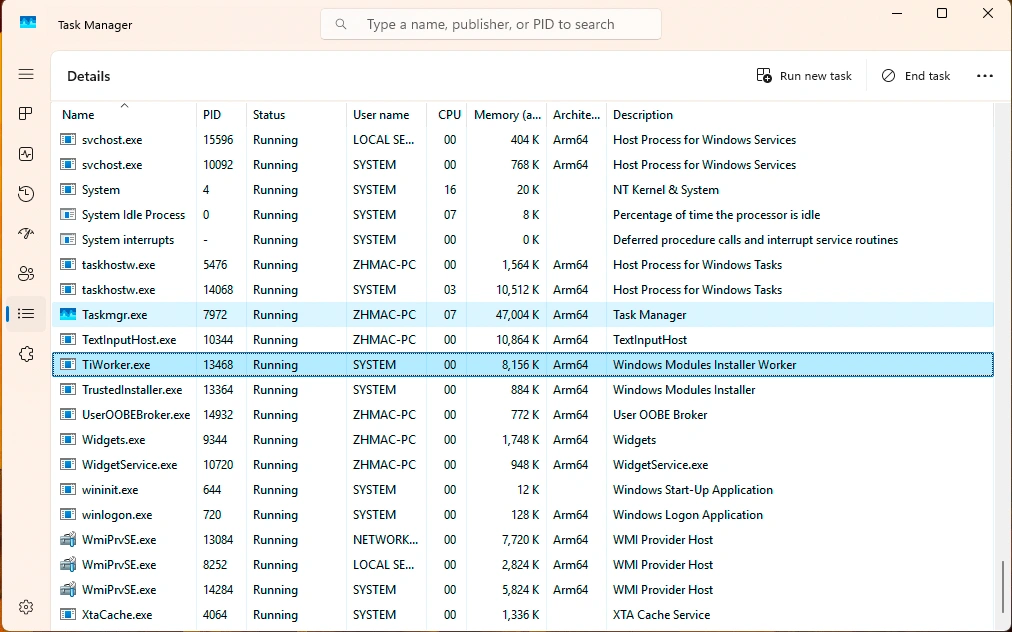
Task: Click the XtaCache.exe process icon
Action: (68, 615)
